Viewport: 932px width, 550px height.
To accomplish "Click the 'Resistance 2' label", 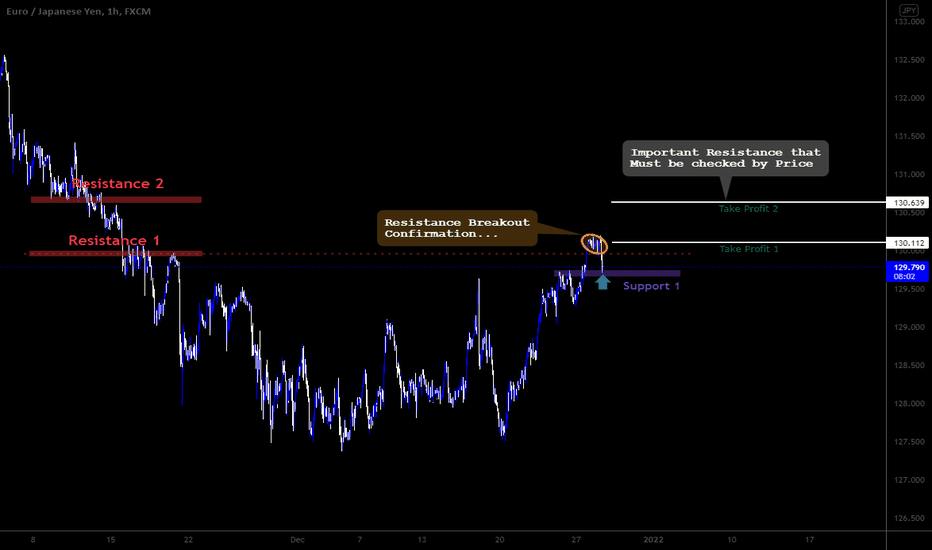I will (x=117, y=184).
